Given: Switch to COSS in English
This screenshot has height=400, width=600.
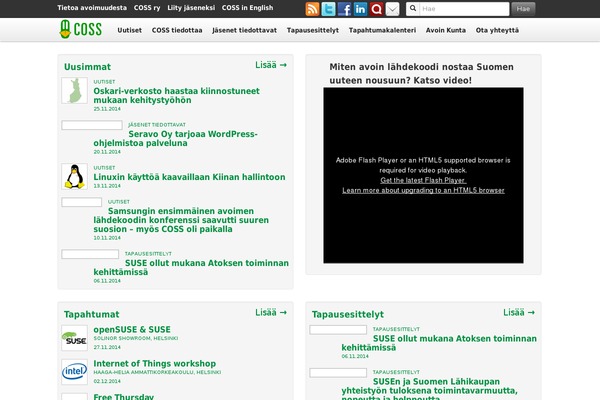Looking at the screenshot, I should point(248,8).
